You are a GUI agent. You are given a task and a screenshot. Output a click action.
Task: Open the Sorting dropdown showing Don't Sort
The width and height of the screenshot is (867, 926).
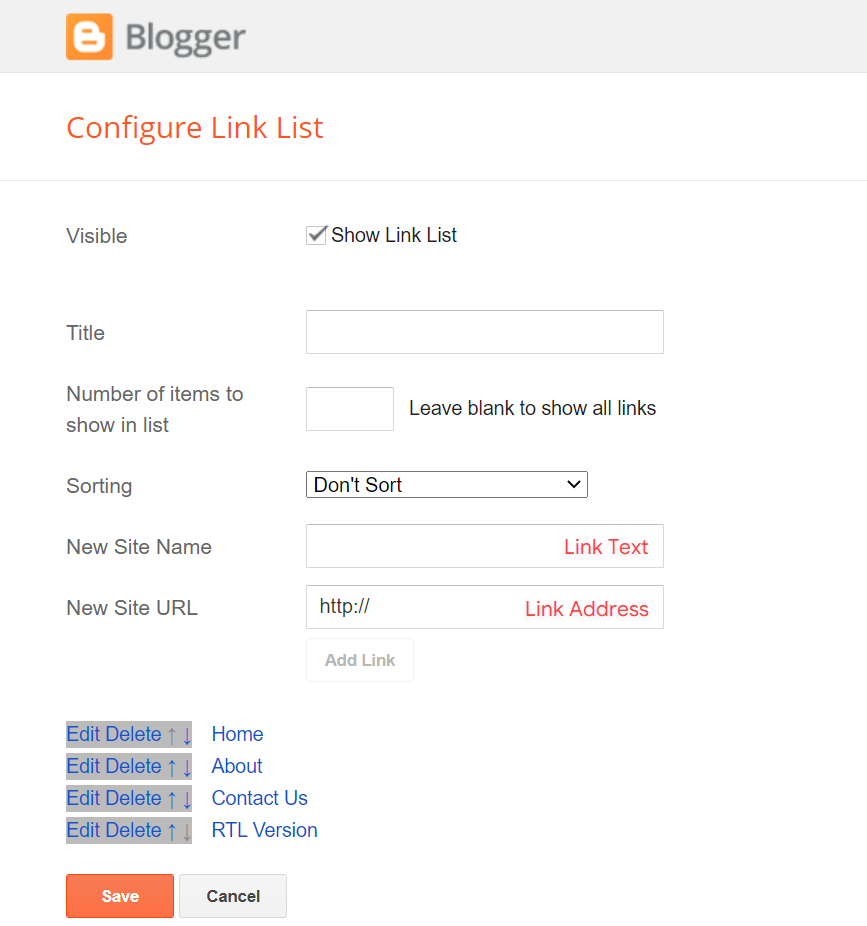pyautogui.click(x=446, y=484)
